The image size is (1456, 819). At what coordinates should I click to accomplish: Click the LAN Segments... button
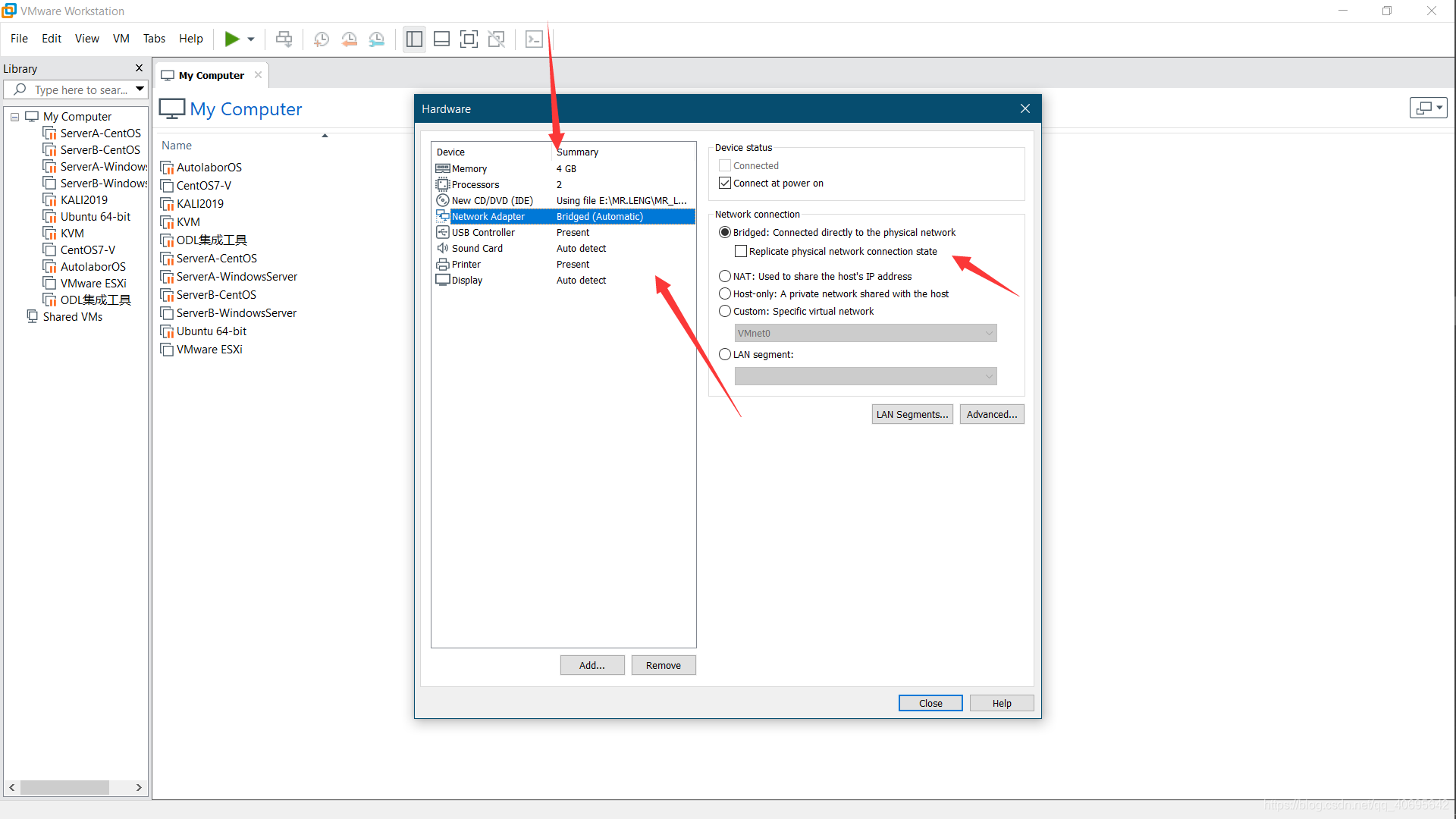point(912,415)
